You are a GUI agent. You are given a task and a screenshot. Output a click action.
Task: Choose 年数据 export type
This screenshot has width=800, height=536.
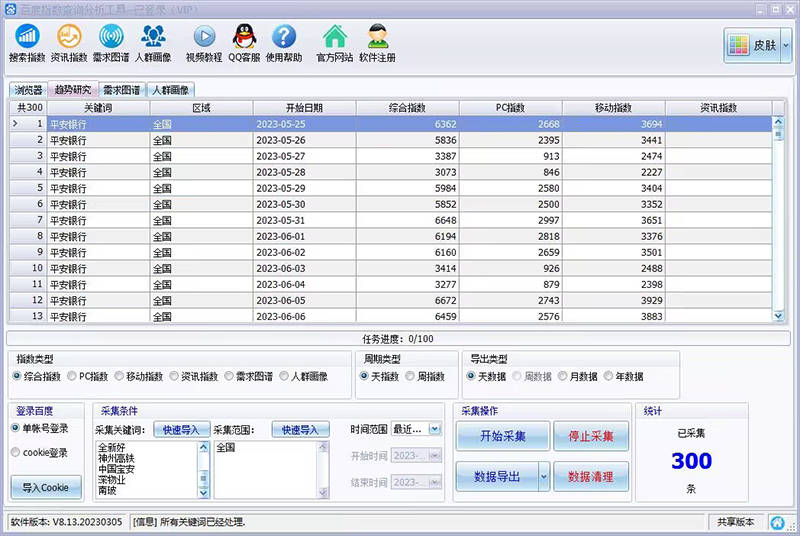coord(624,376)
